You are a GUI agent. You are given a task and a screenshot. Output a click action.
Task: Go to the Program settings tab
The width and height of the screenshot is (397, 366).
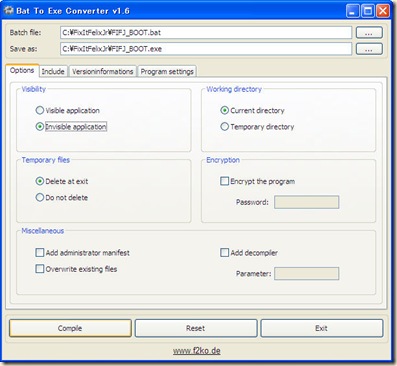(x=167, y=72)
